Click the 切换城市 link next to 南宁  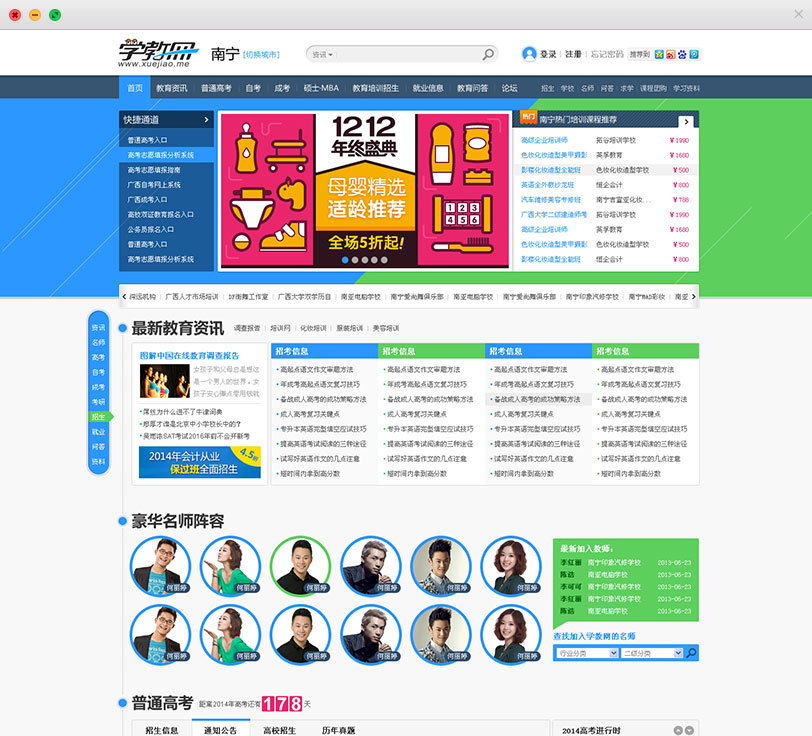262,54
